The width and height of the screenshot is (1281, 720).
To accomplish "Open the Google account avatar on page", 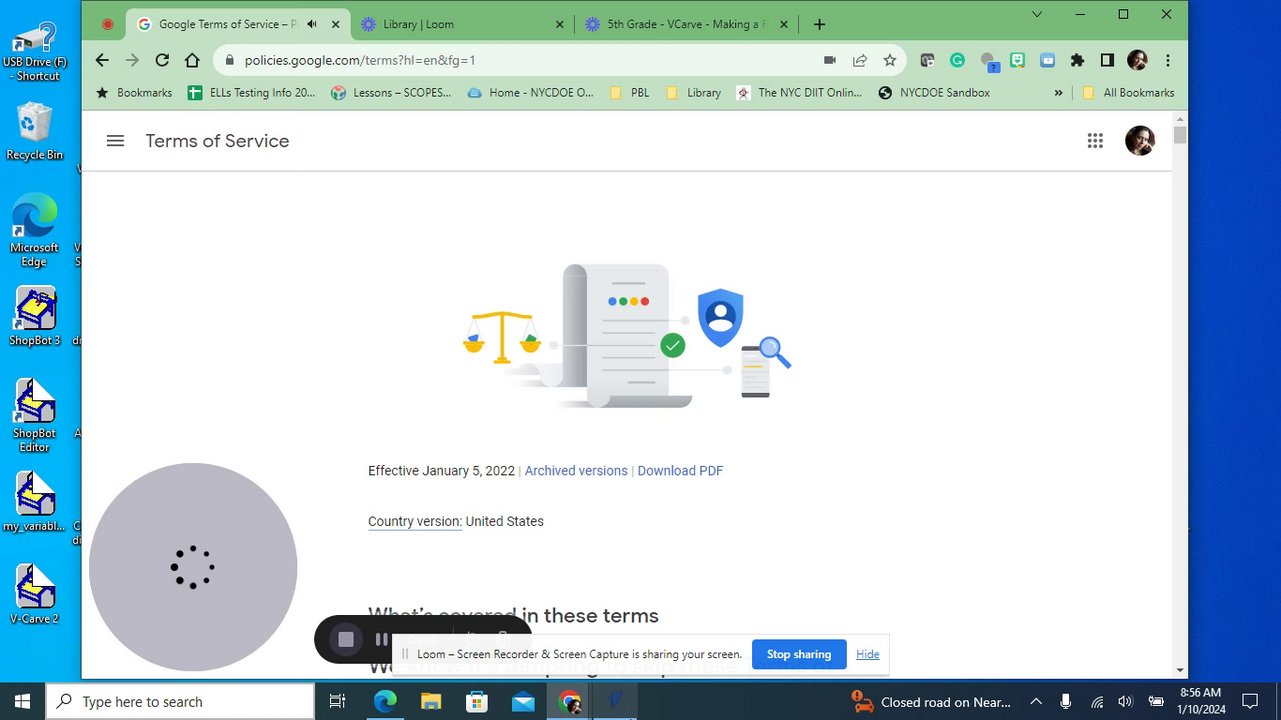I will [1140, 141].
